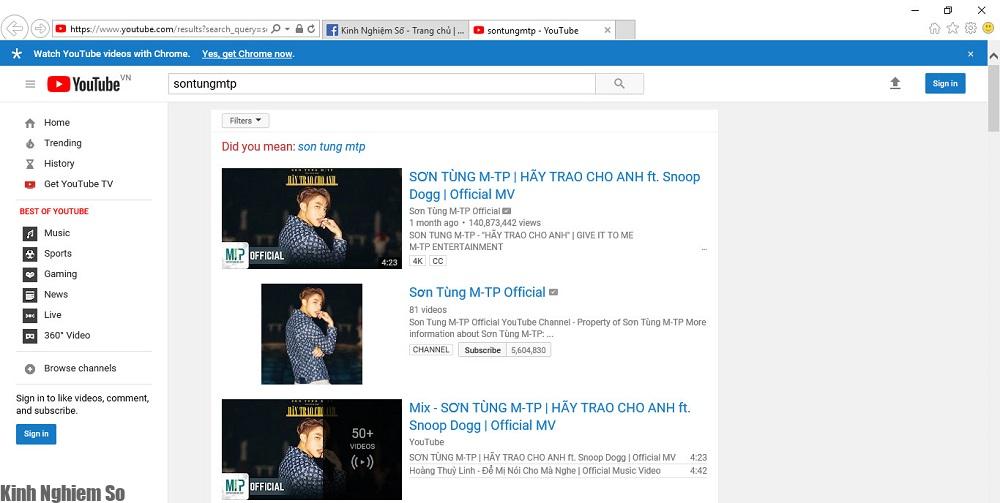Switch to the Kinh Nghiệm Số Facebook tab
Image resolution: width=1000 pixels, height=503 pixels.
[395, 30]
